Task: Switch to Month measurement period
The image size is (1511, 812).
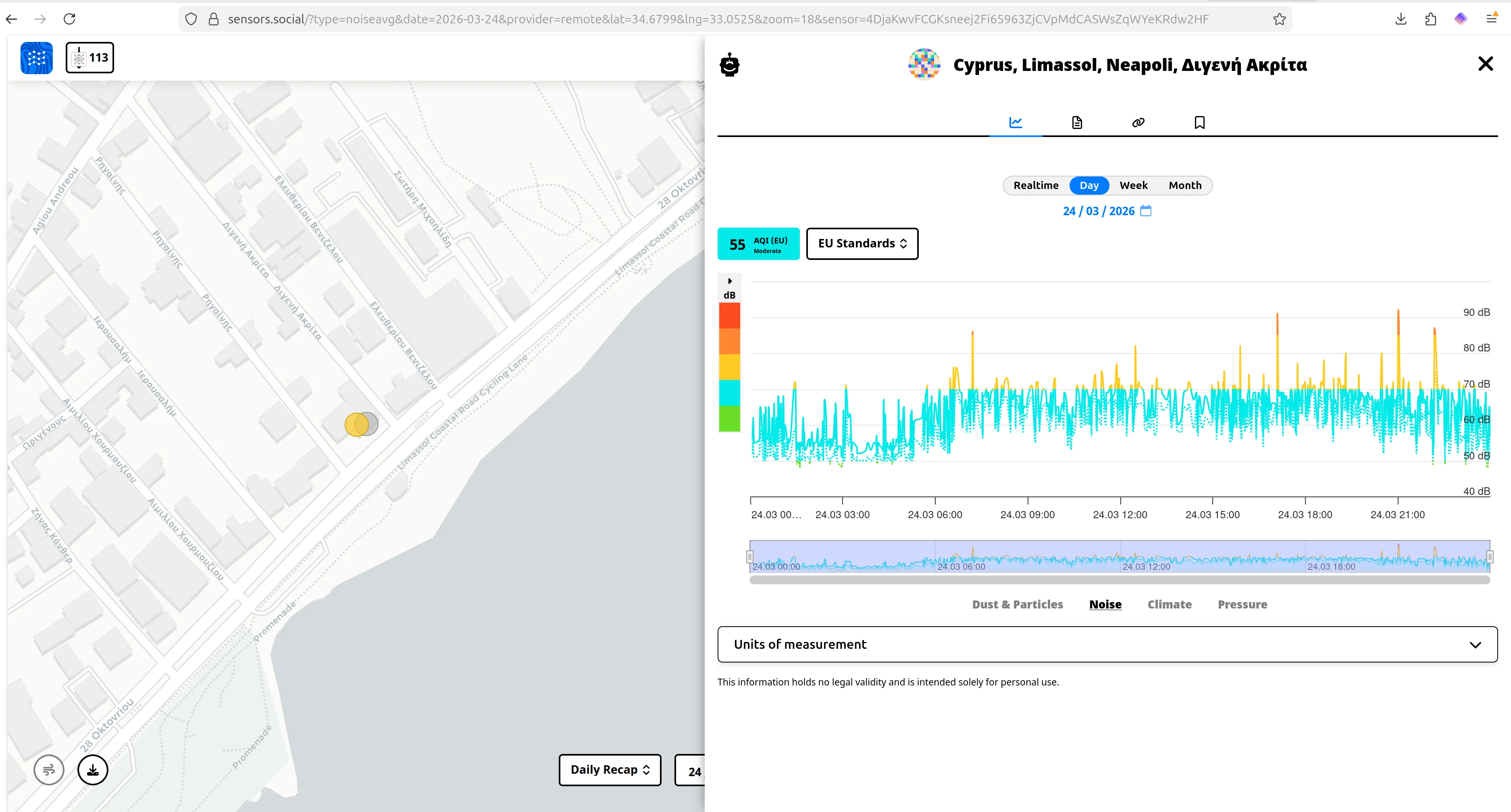Action: [1184, 185]
